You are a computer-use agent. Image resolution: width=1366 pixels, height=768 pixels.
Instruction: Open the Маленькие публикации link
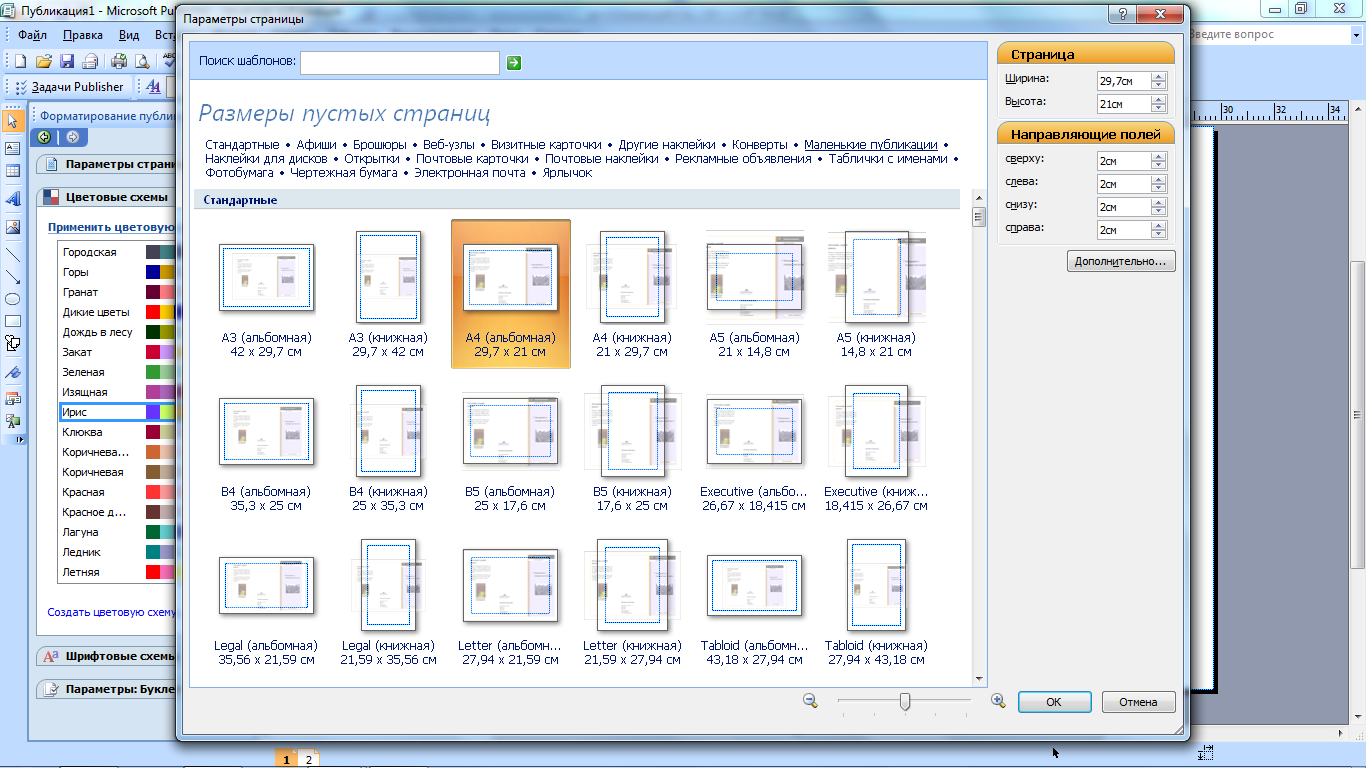[x=871, y=144]
